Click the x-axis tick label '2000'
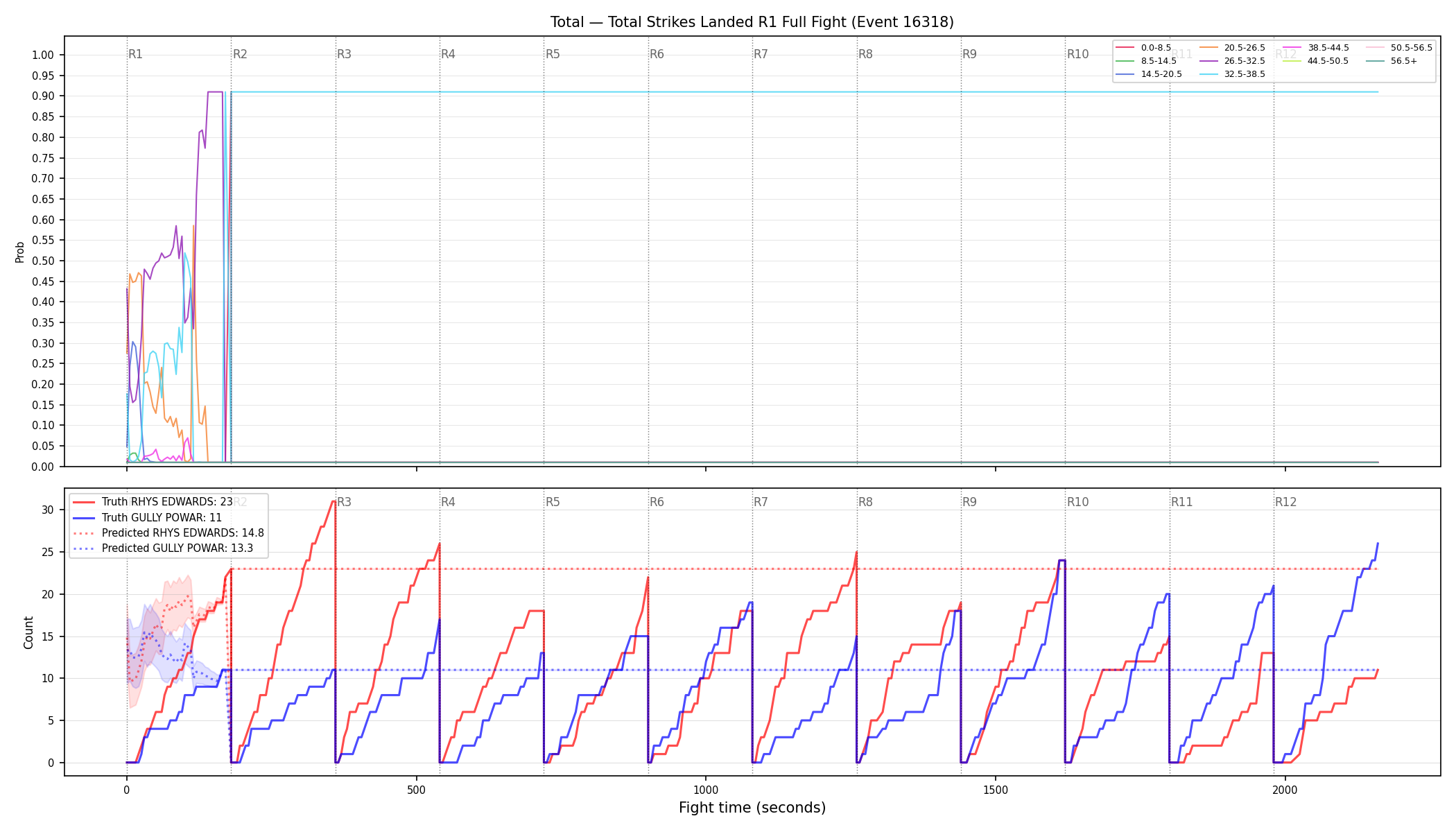 tap(1285, 790)
